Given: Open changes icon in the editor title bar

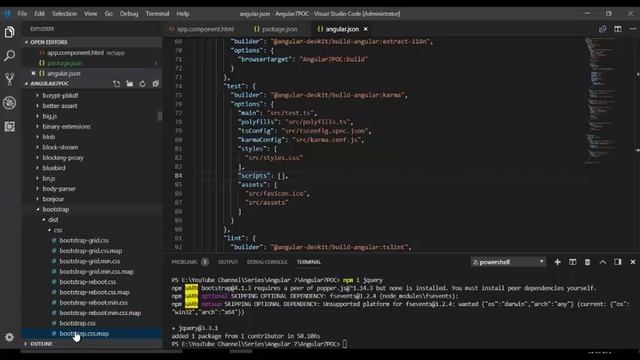Looking at the screenshot, I should (x=602, y=29).
